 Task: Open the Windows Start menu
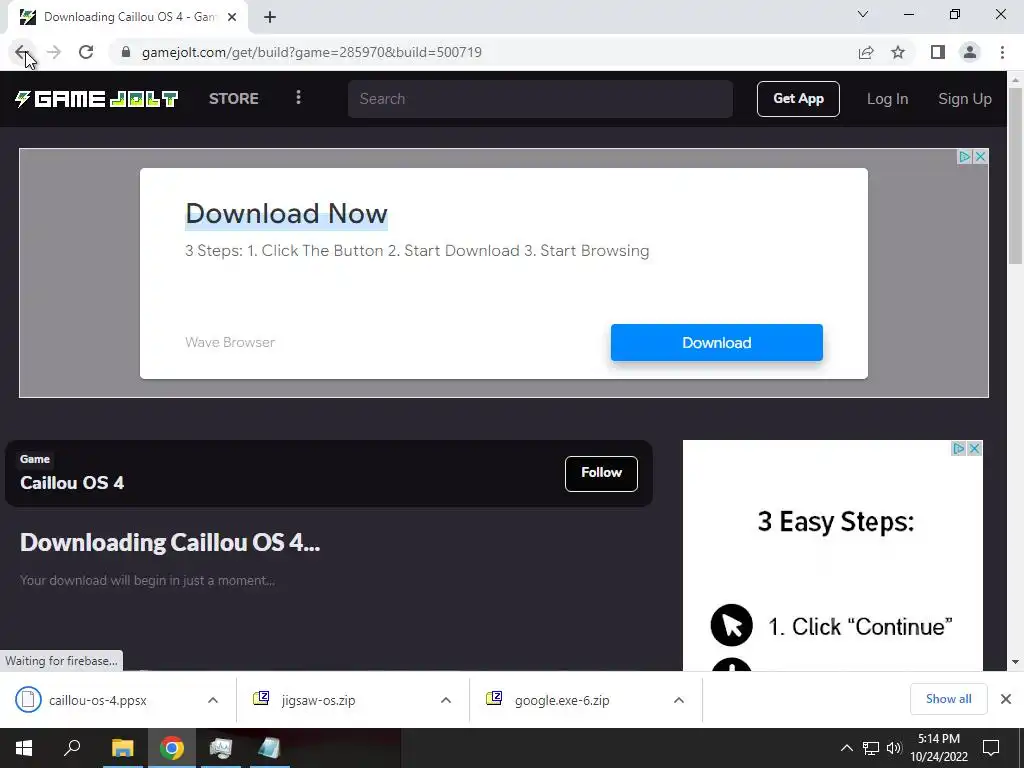pyautogui.click(x=24, y=748)
